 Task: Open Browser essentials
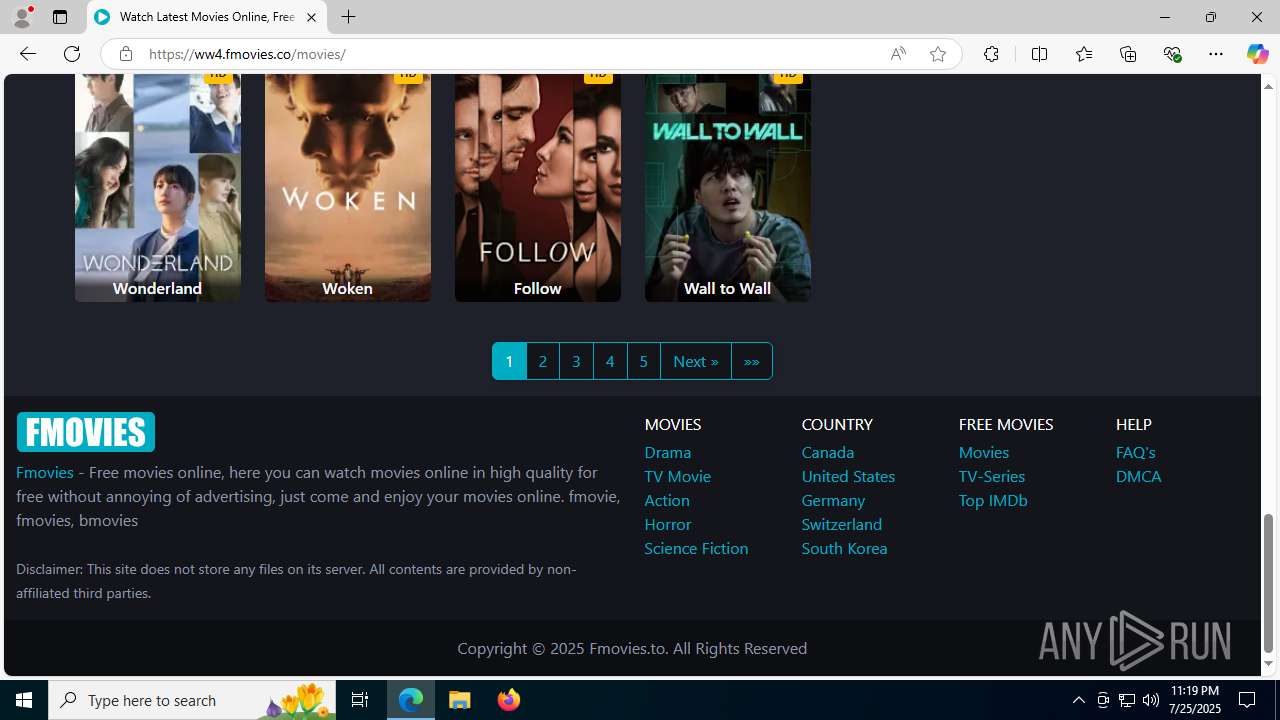tap(1172, 54)
